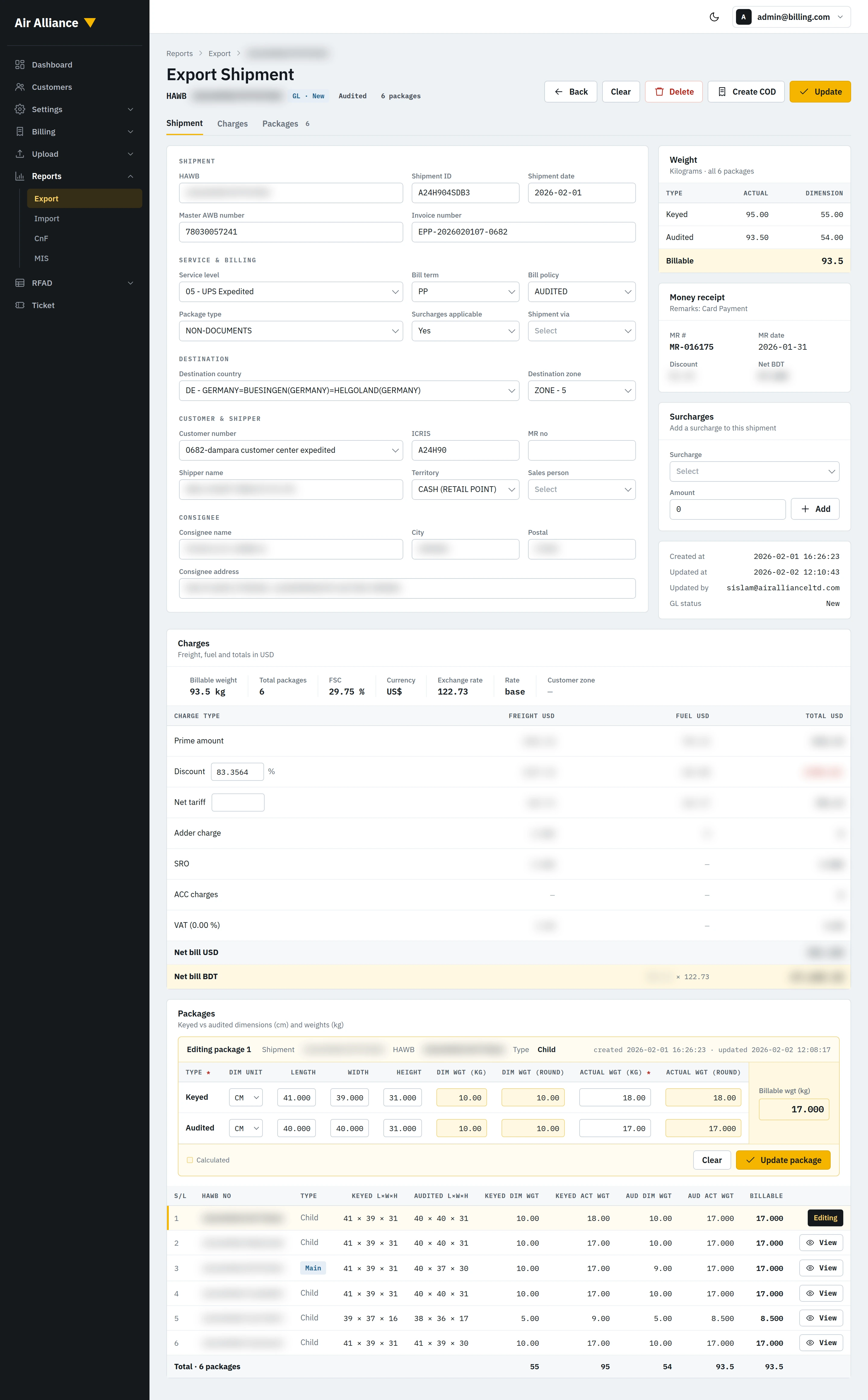
Task: Open Package type dropdown
Action: (291, 331)
